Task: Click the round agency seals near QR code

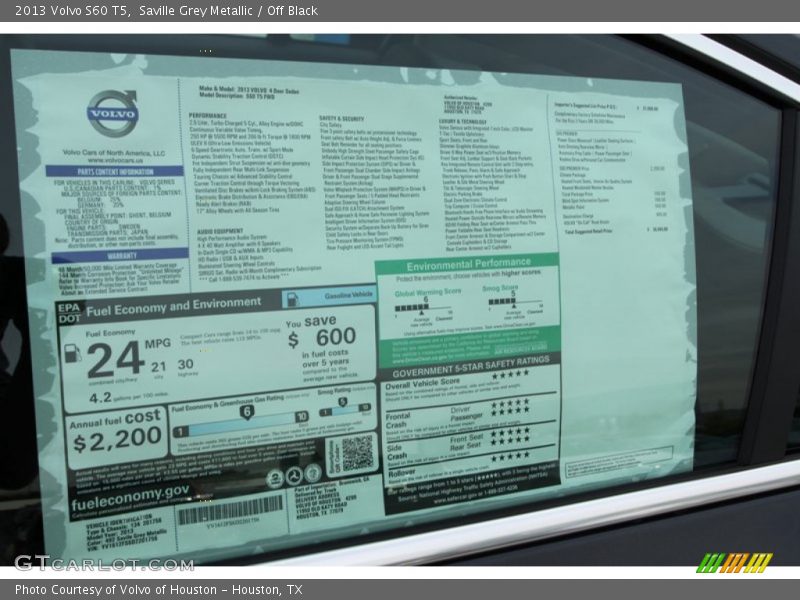Action: click(294, 475)
